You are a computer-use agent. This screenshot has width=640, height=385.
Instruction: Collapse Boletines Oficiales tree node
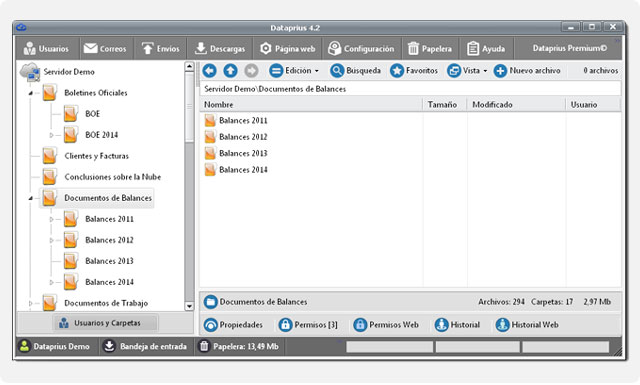(x=31, y=93)
